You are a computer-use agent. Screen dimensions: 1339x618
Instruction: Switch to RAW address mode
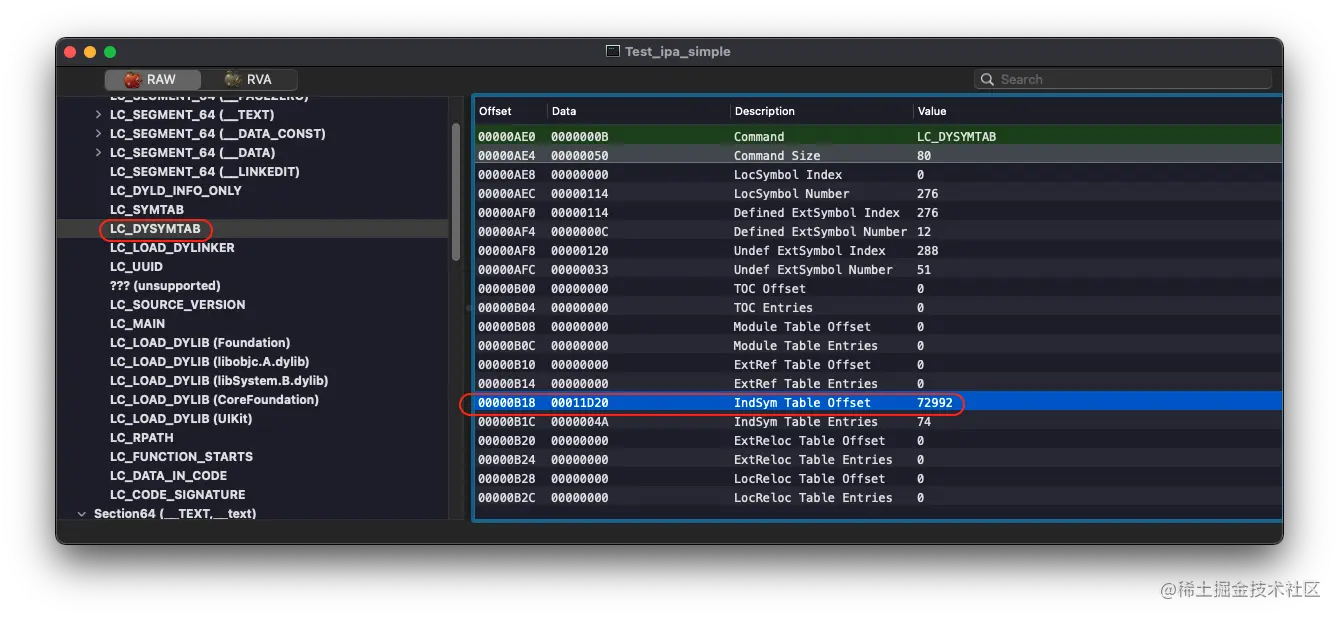pos(152,80)
